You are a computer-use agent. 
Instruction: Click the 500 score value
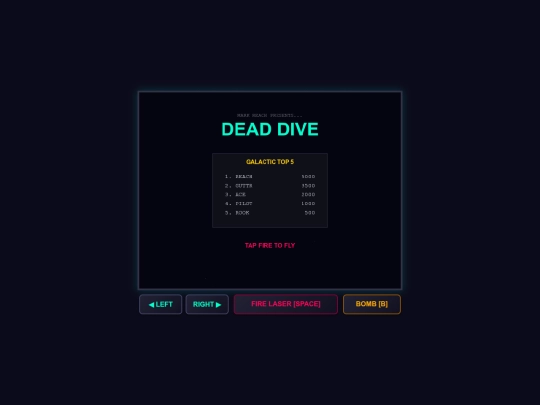tap(310, 213)
